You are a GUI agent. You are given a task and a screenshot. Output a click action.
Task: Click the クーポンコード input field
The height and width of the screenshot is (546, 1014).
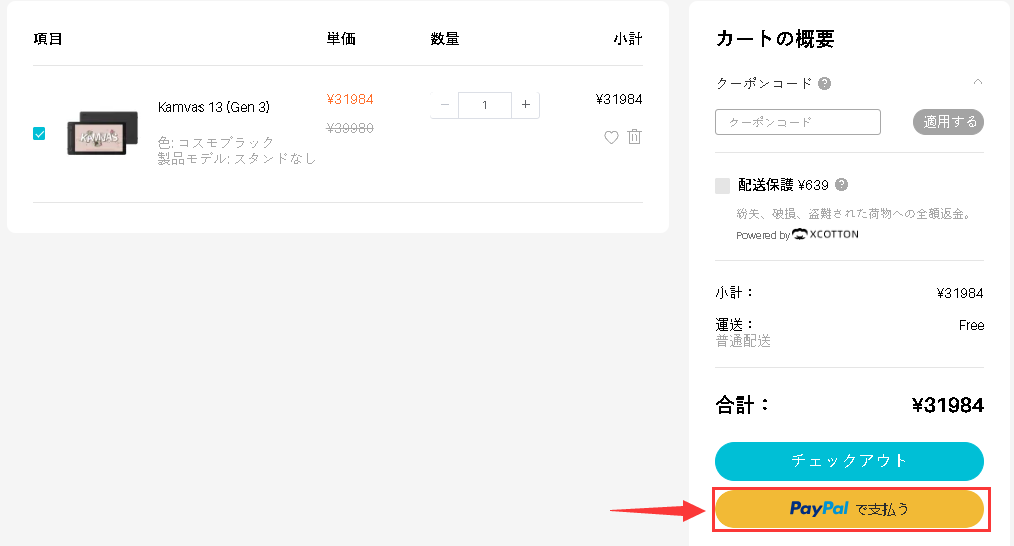pos(797,122)
